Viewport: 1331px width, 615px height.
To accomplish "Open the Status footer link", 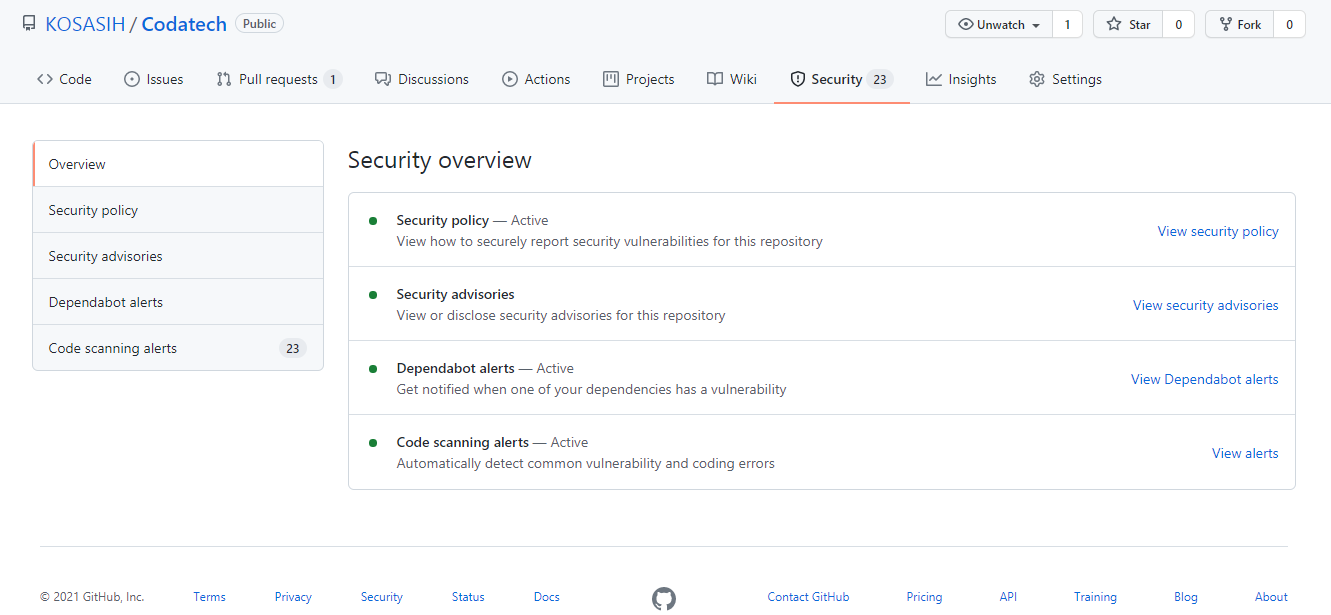I will tap(468, 597).
